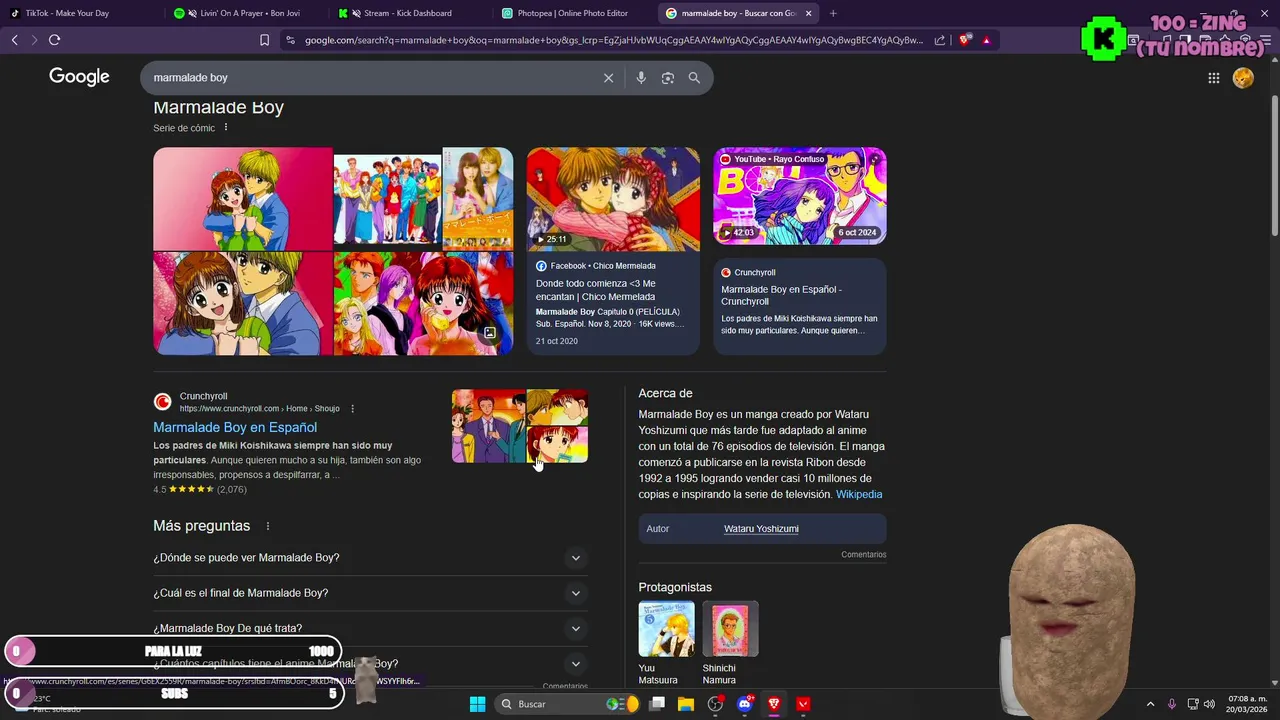Open the Brave Shields lion icon
This screenshot has width=1280, height=720.
click(965, 40)
